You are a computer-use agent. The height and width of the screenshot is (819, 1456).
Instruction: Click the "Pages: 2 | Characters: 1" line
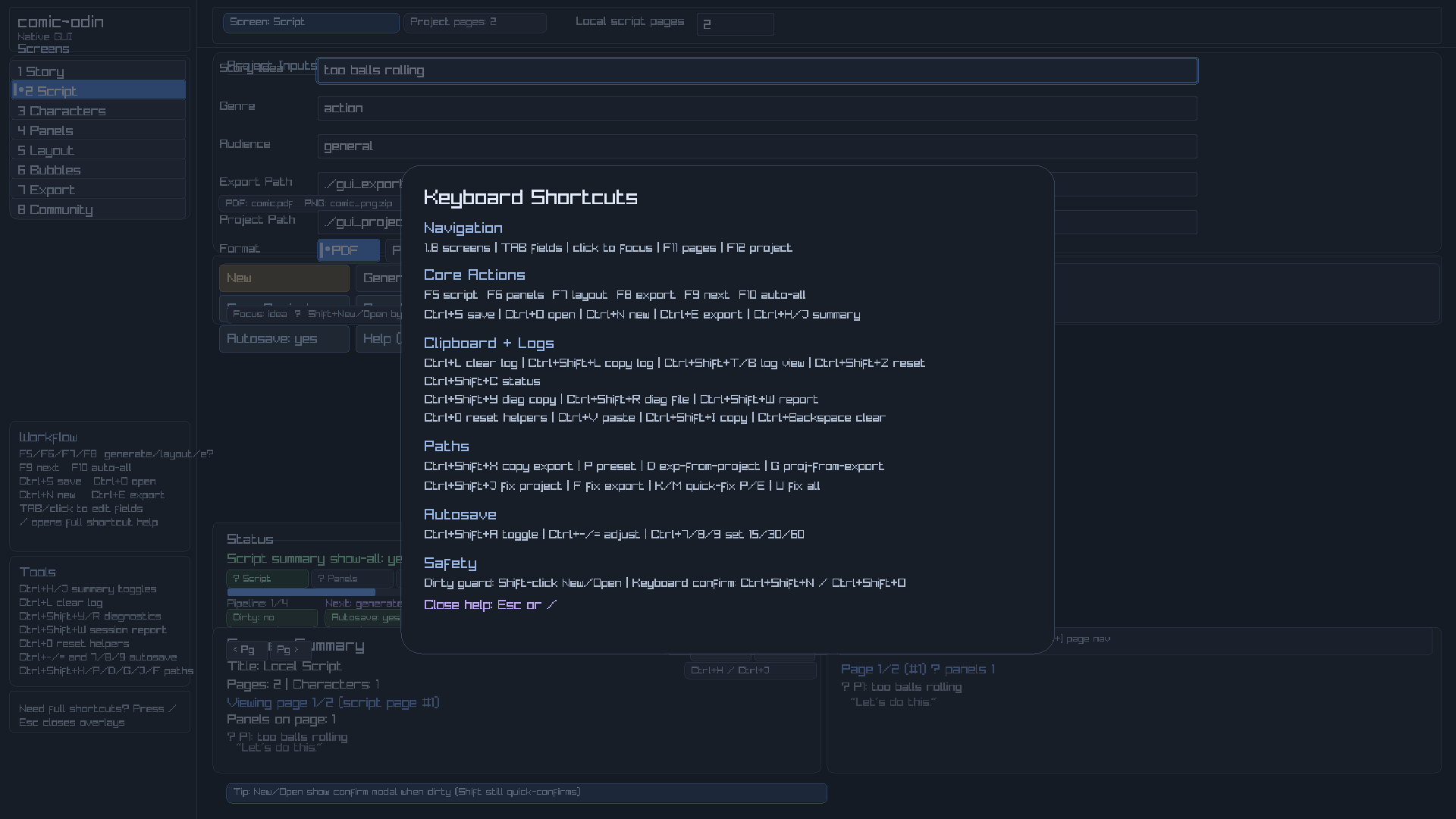pyautogui.click(x=303, y=685)
